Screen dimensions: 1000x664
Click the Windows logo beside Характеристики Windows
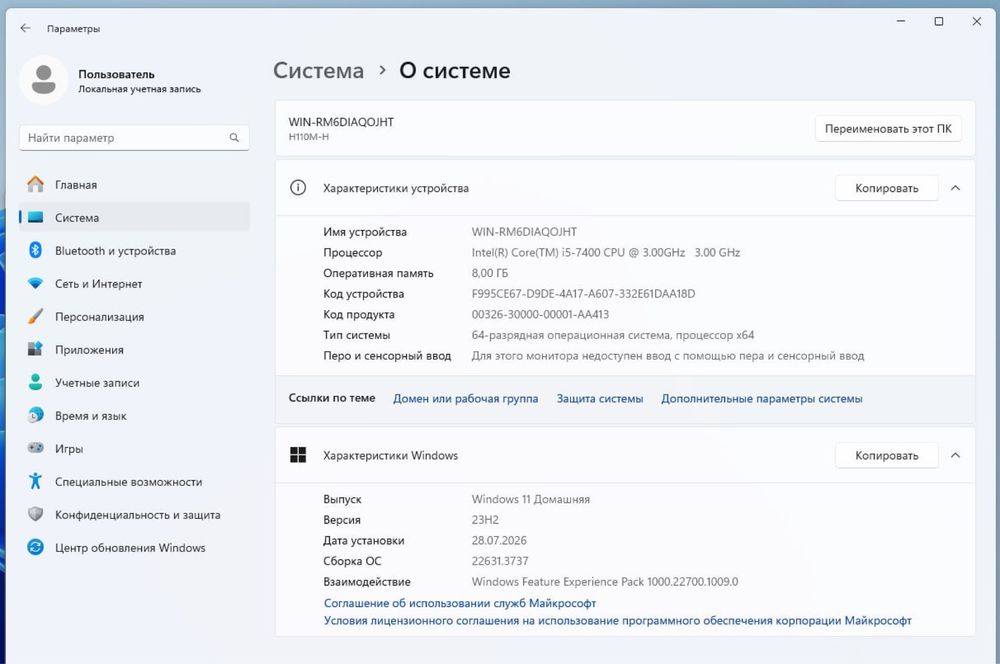tap(298, 455)
